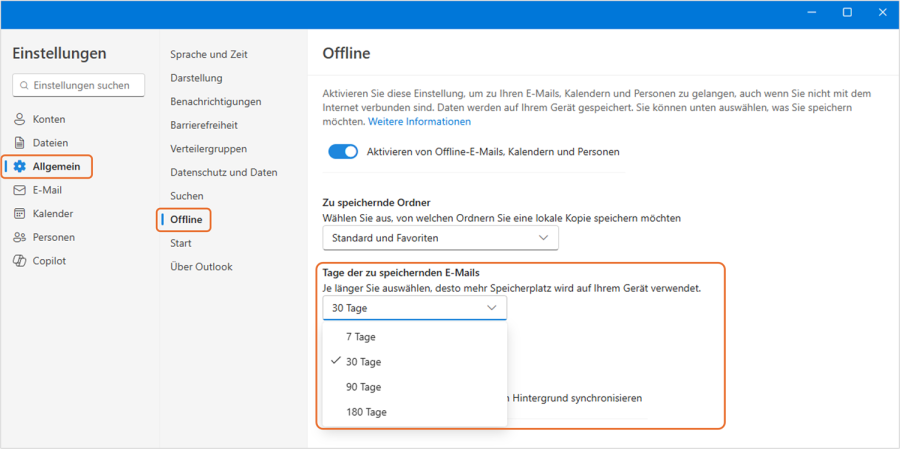This screenshot has height=449, width=900.
Task: Select the Offline settings page
Action: click(x=186, y=219)
